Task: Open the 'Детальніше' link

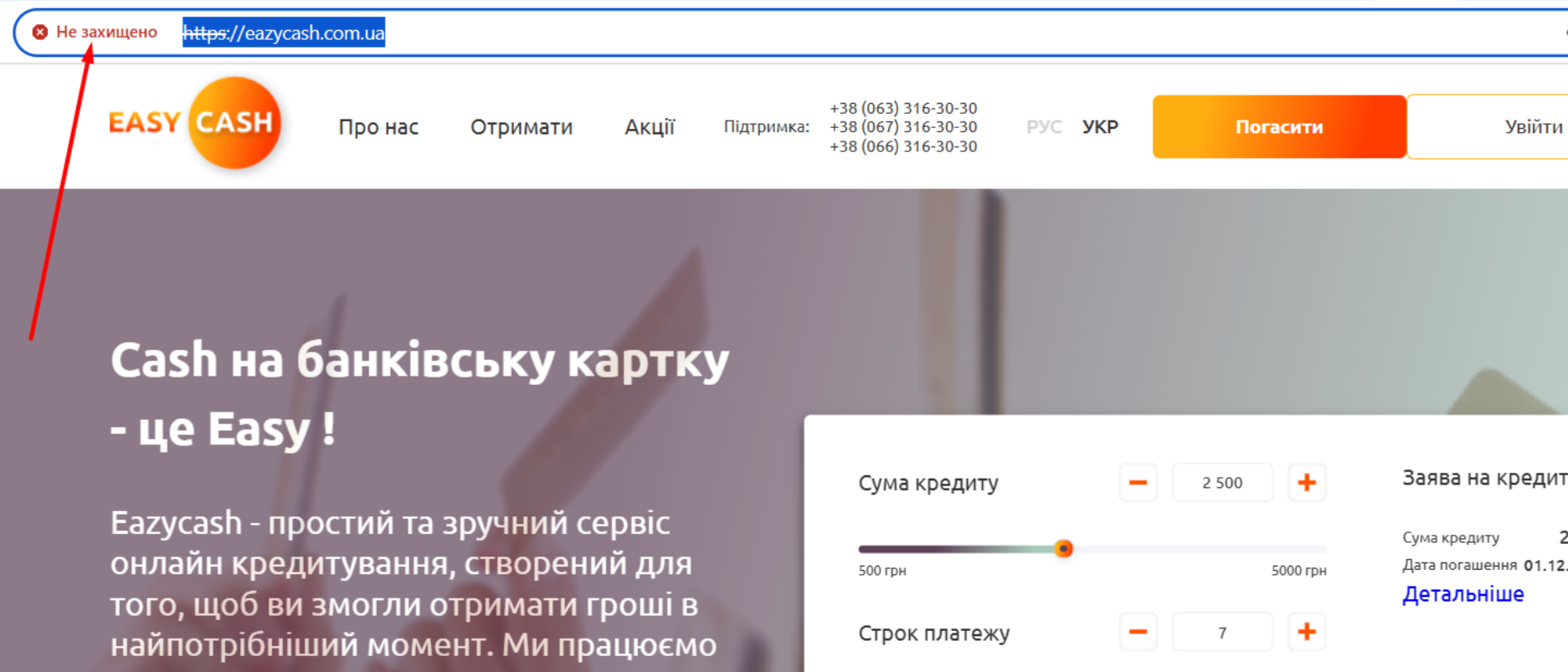Action: (1463, 594)
